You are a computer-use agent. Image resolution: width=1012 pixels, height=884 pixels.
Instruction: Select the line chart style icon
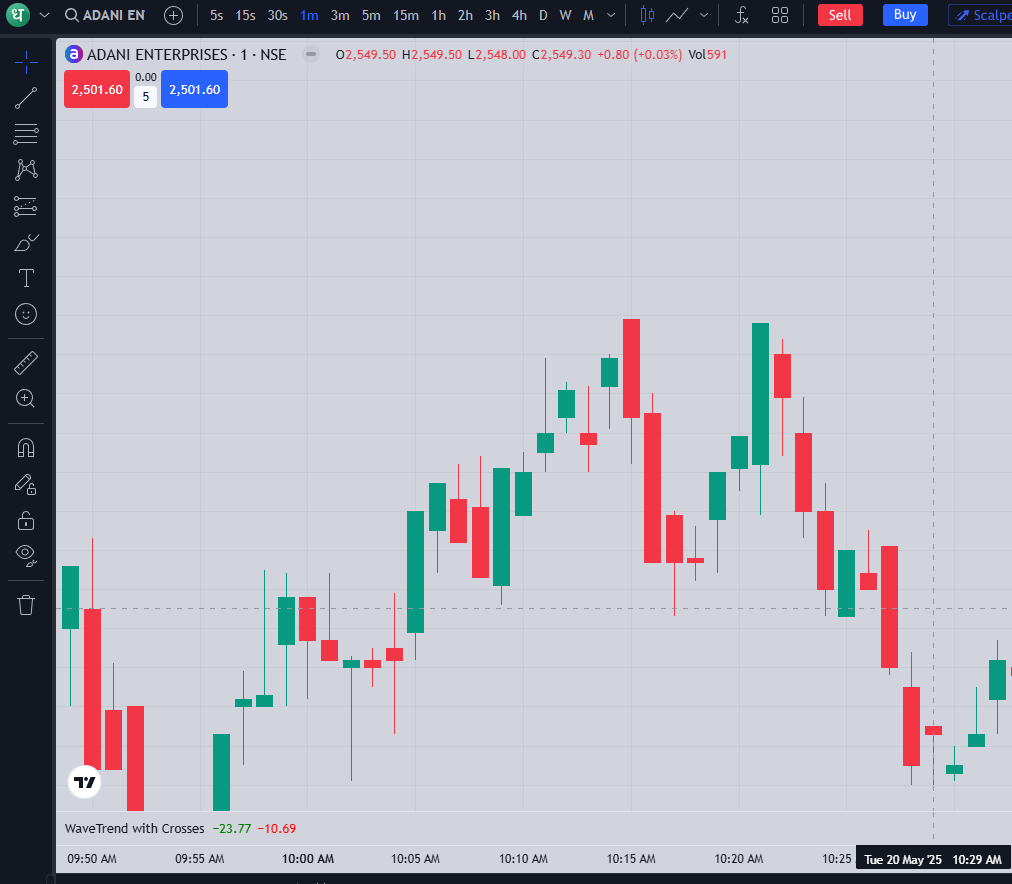tap(676, 15)
